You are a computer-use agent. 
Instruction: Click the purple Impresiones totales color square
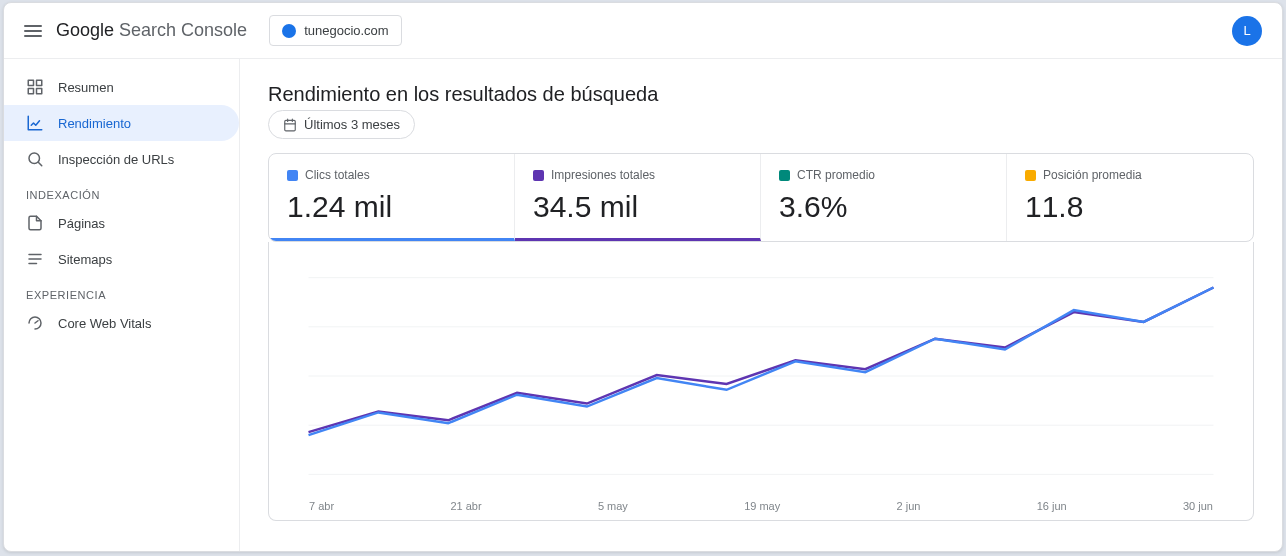tap(538, 175)
